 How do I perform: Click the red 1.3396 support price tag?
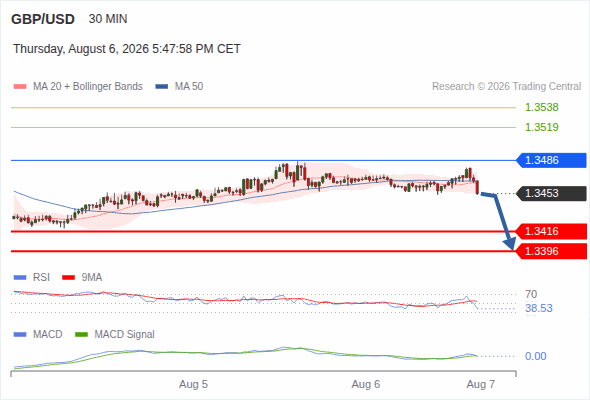click(551, 251)
